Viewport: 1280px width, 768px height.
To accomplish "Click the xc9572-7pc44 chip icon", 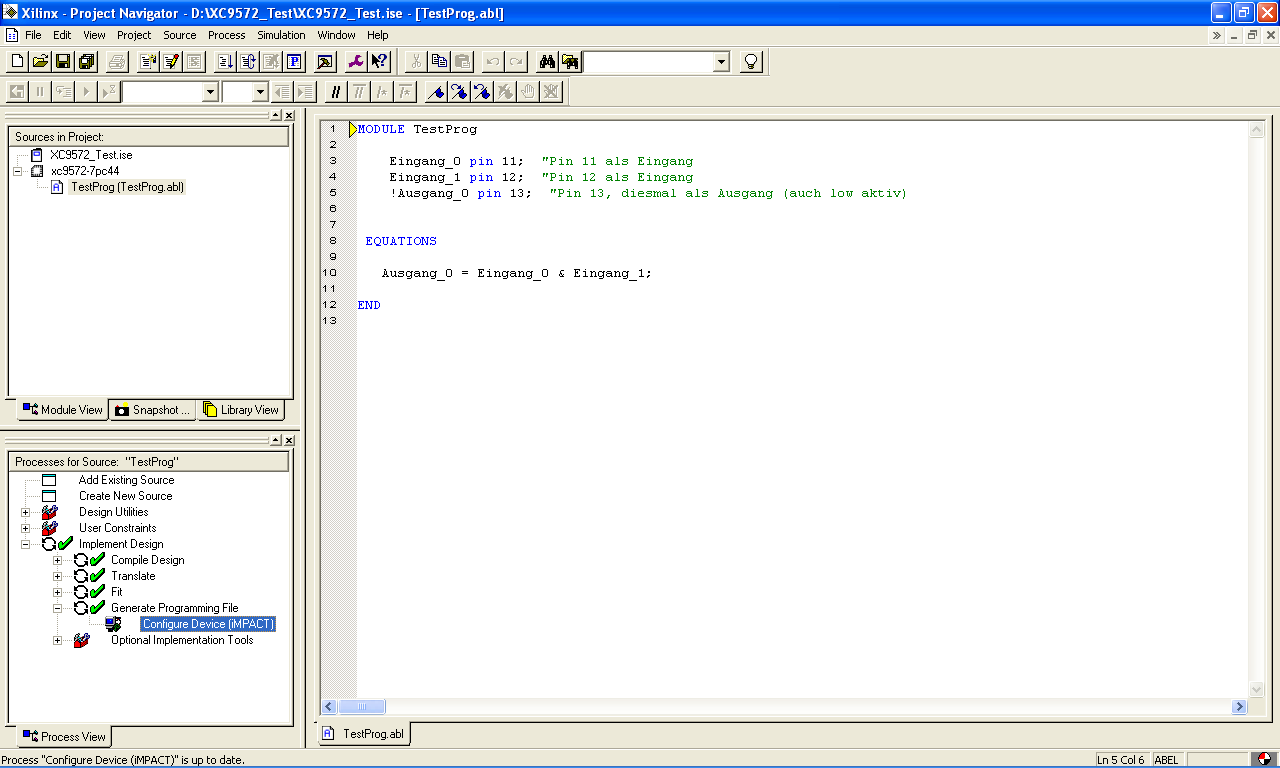I will 38,171.
